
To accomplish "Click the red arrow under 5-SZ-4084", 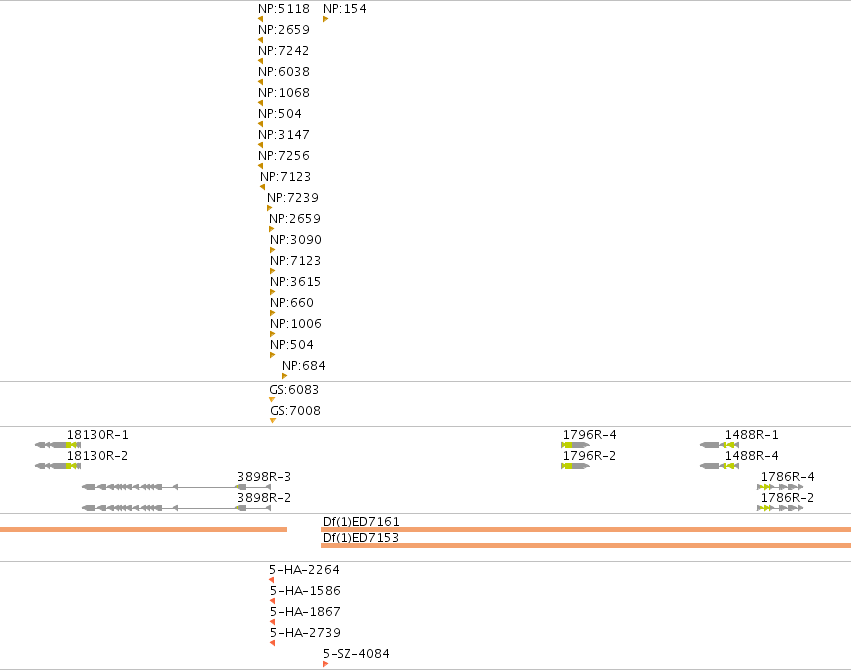I will [326, 664].
